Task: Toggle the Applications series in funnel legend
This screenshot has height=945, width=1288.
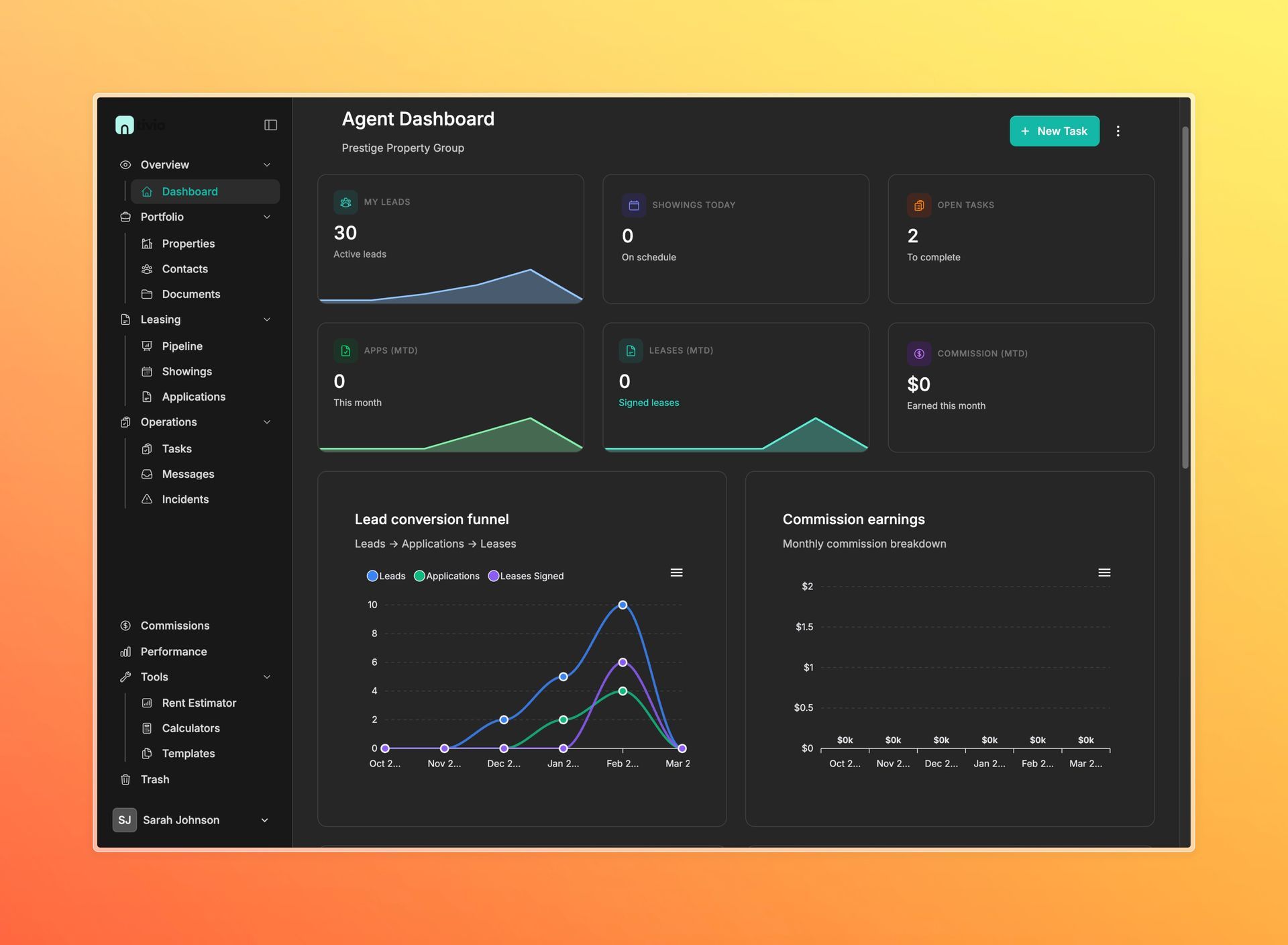Action: pyautogui.click(x=447, y=576)
